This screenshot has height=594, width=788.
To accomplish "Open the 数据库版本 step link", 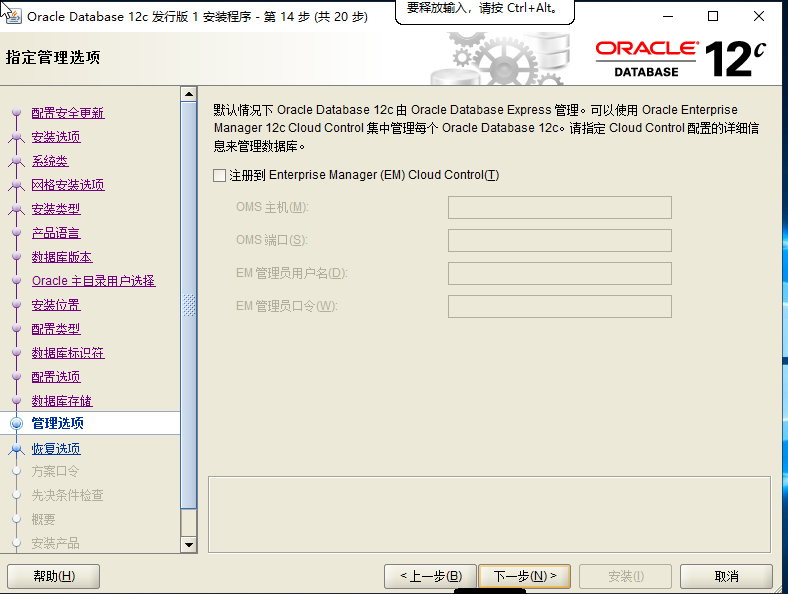I will pos(62,257).
